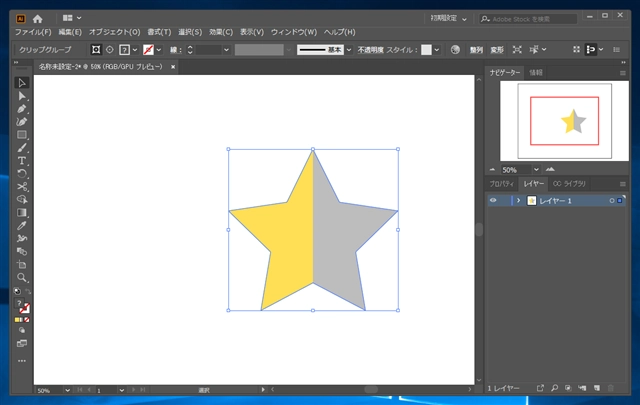
Task: Click the stroke swatch in toolbar
Action: (x=25, y=308)
